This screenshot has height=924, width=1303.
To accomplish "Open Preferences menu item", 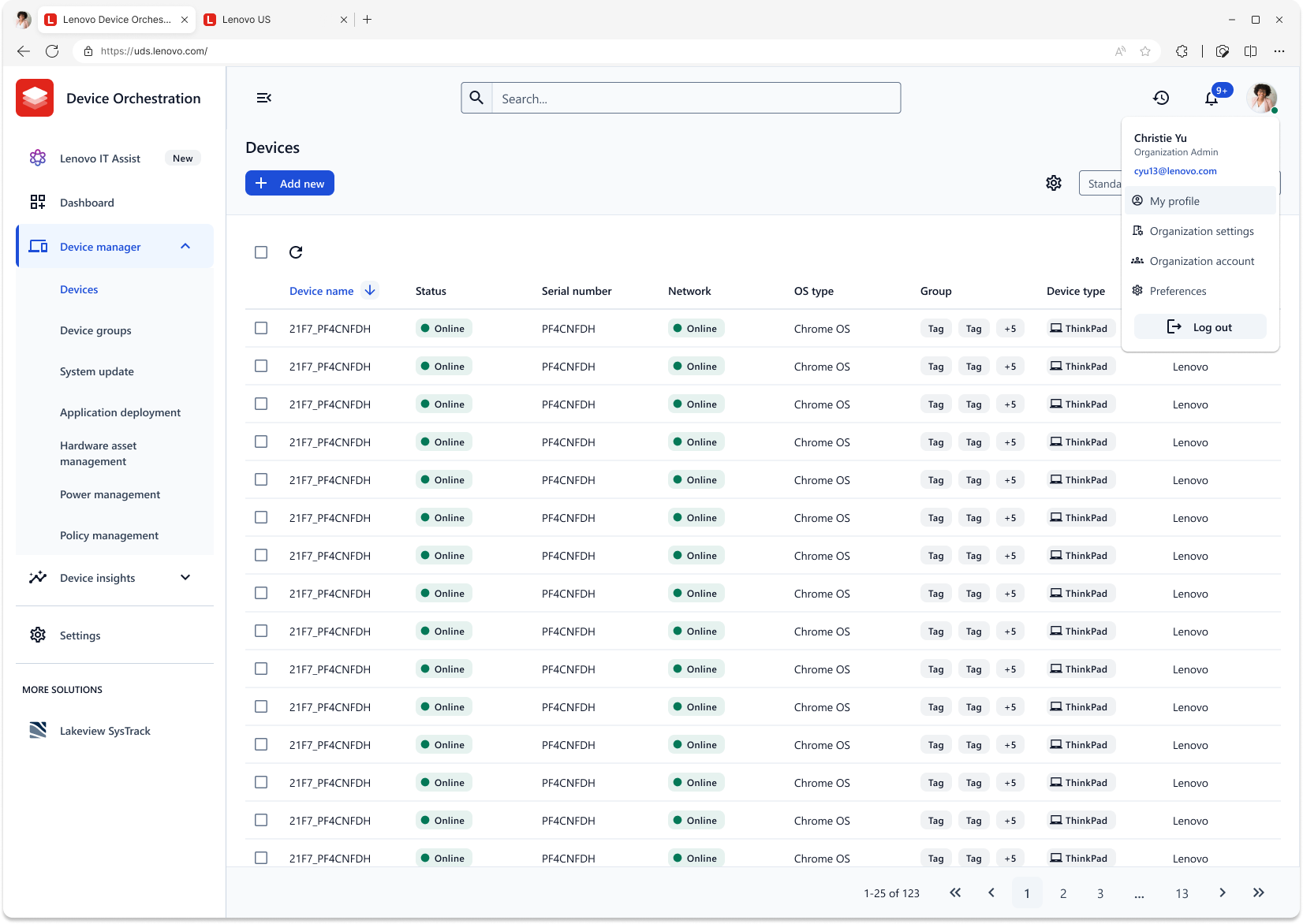I will pyautogui.click(x=1200, y=291).
